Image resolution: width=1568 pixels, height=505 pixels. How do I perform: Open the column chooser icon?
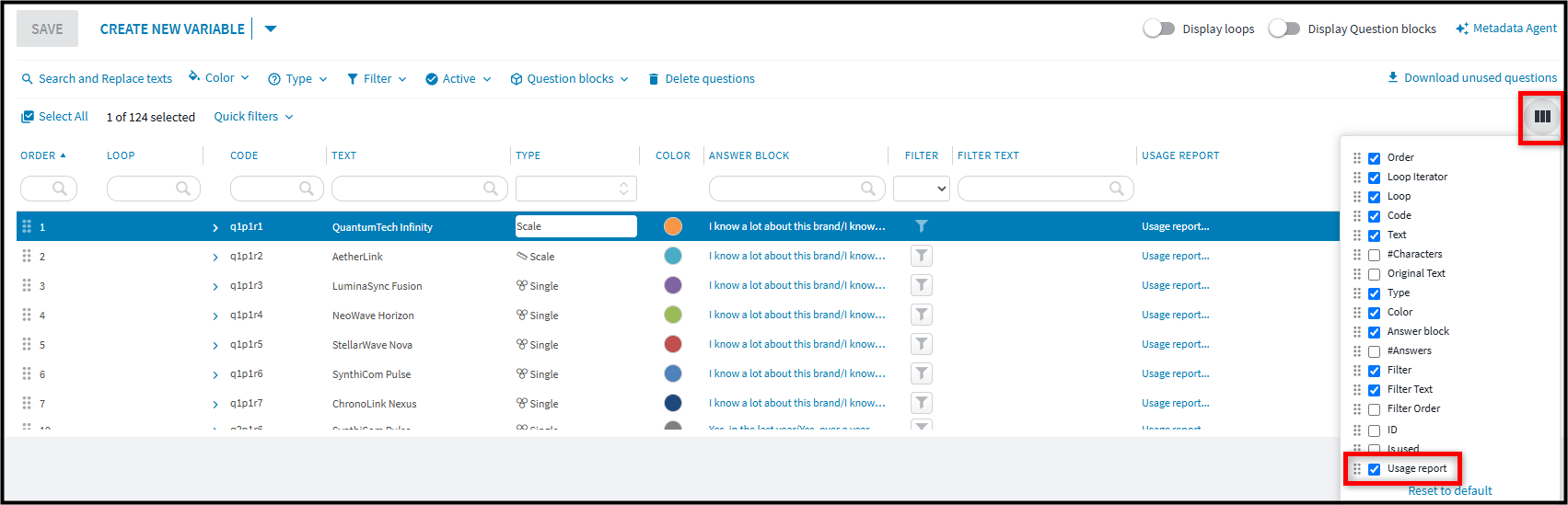click(1542, 117)
